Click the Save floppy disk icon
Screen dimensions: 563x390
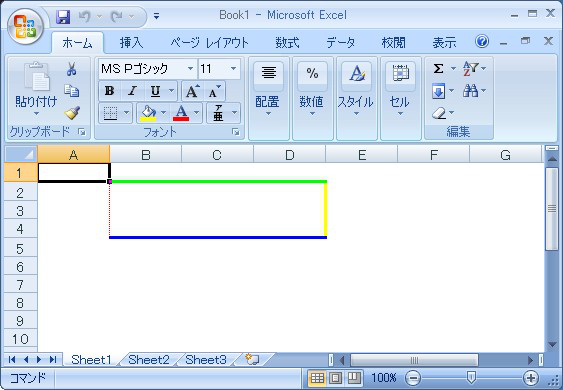(63, 17)
